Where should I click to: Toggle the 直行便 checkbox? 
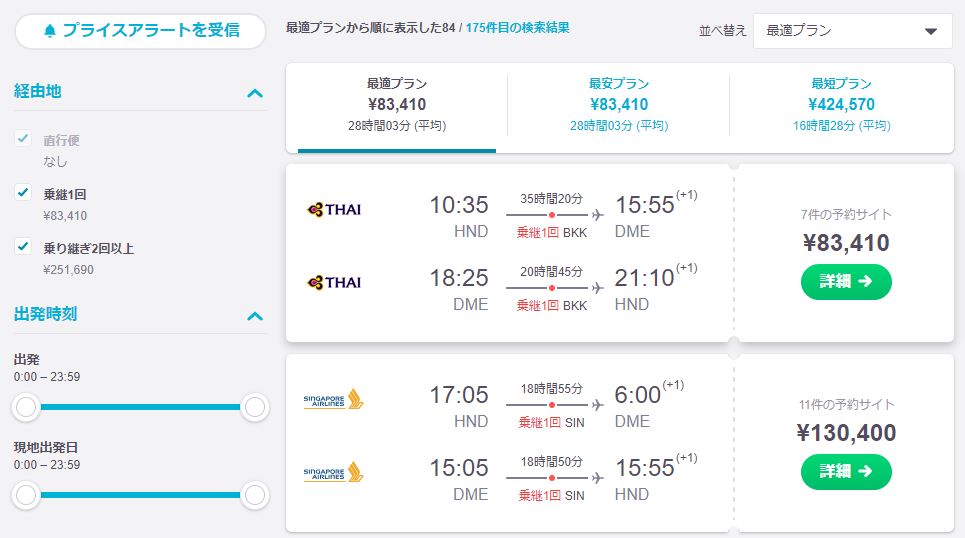click(23, 138)
